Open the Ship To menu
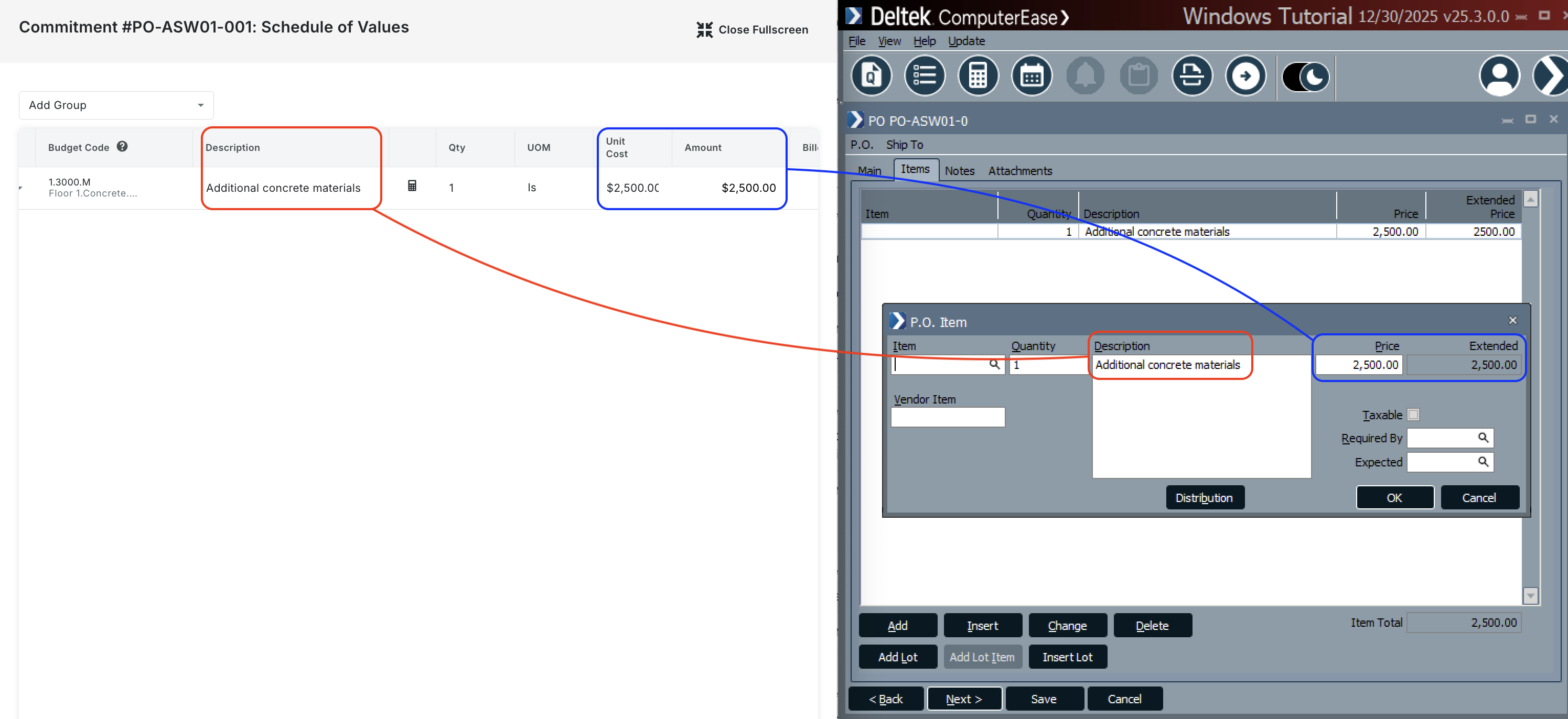 (x=905, y=145)
